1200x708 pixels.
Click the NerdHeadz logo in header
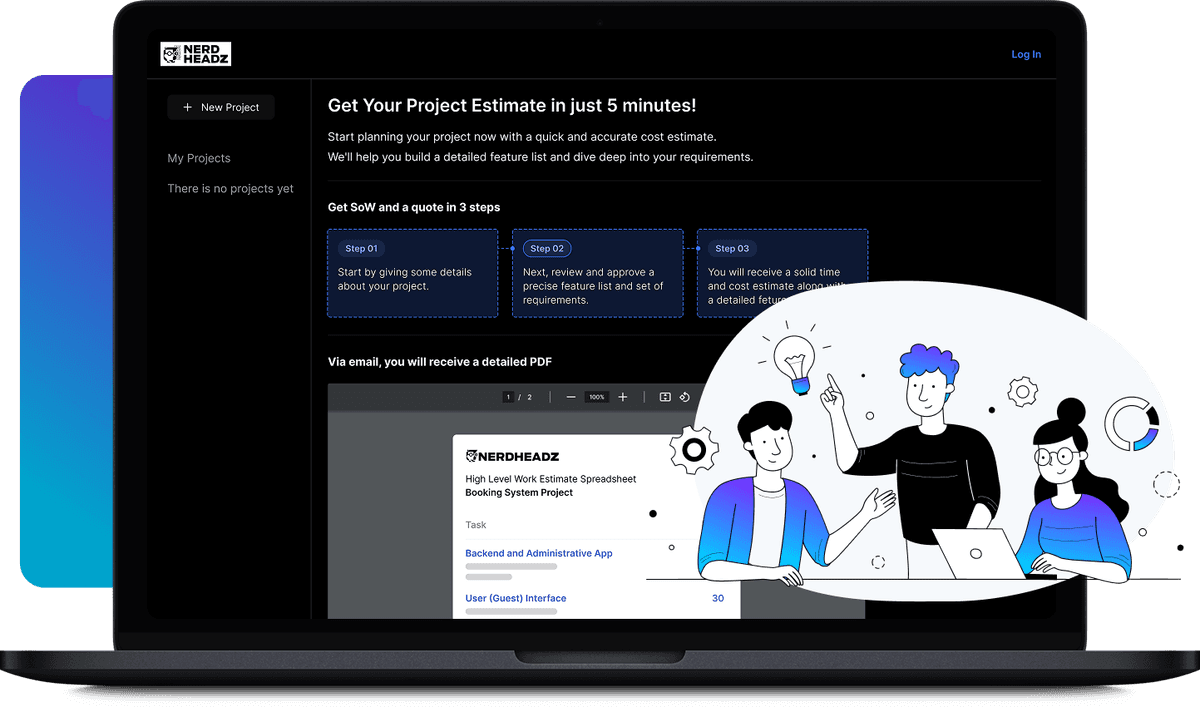(x=196, y=54)
